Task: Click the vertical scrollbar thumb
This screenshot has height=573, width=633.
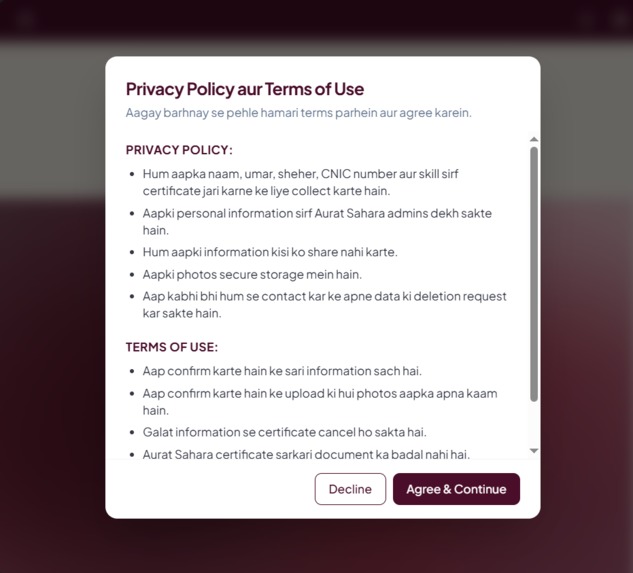Action: click(x=534, y=274)
